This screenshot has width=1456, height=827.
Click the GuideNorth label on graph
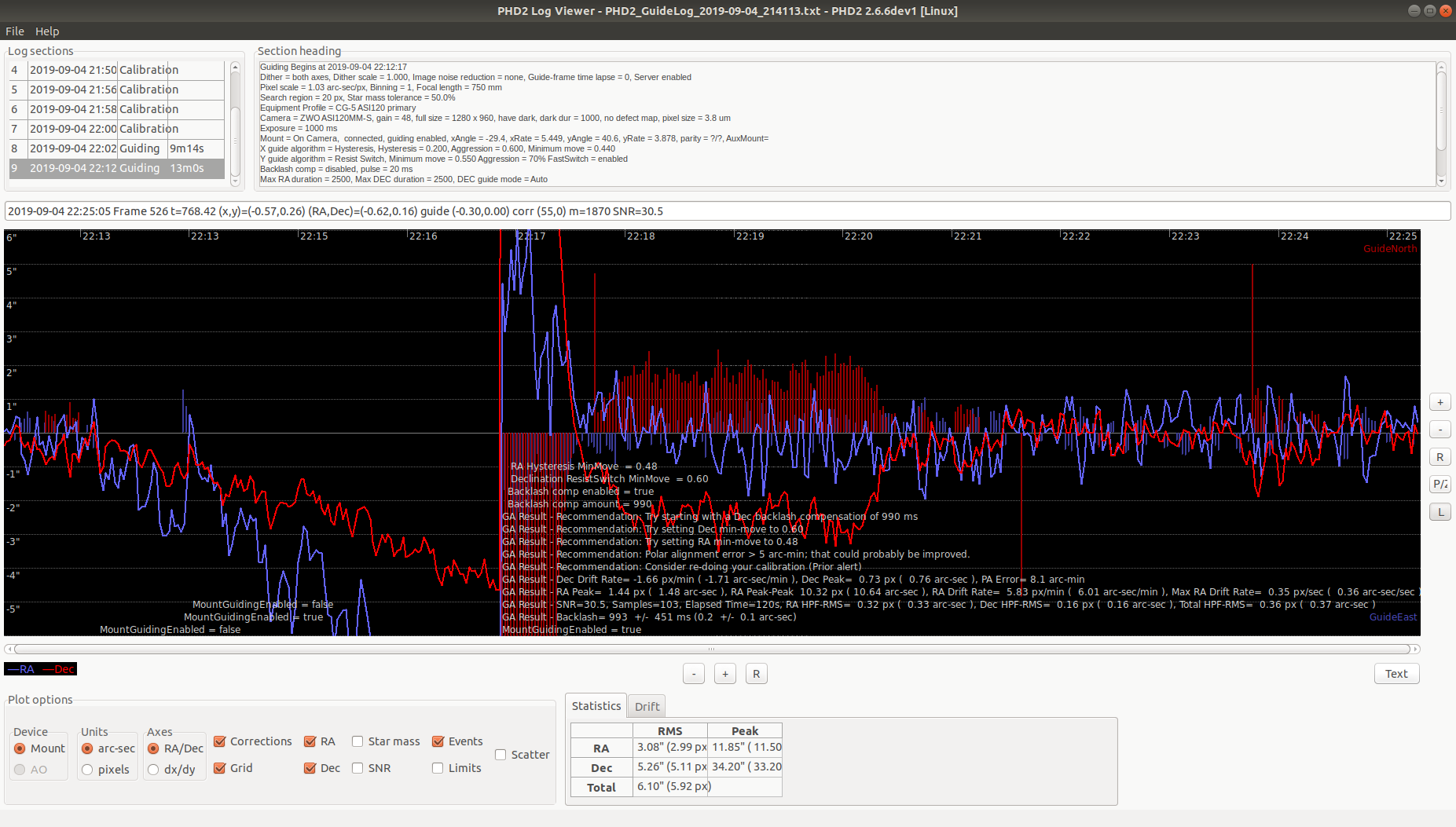coord(1390,249)
